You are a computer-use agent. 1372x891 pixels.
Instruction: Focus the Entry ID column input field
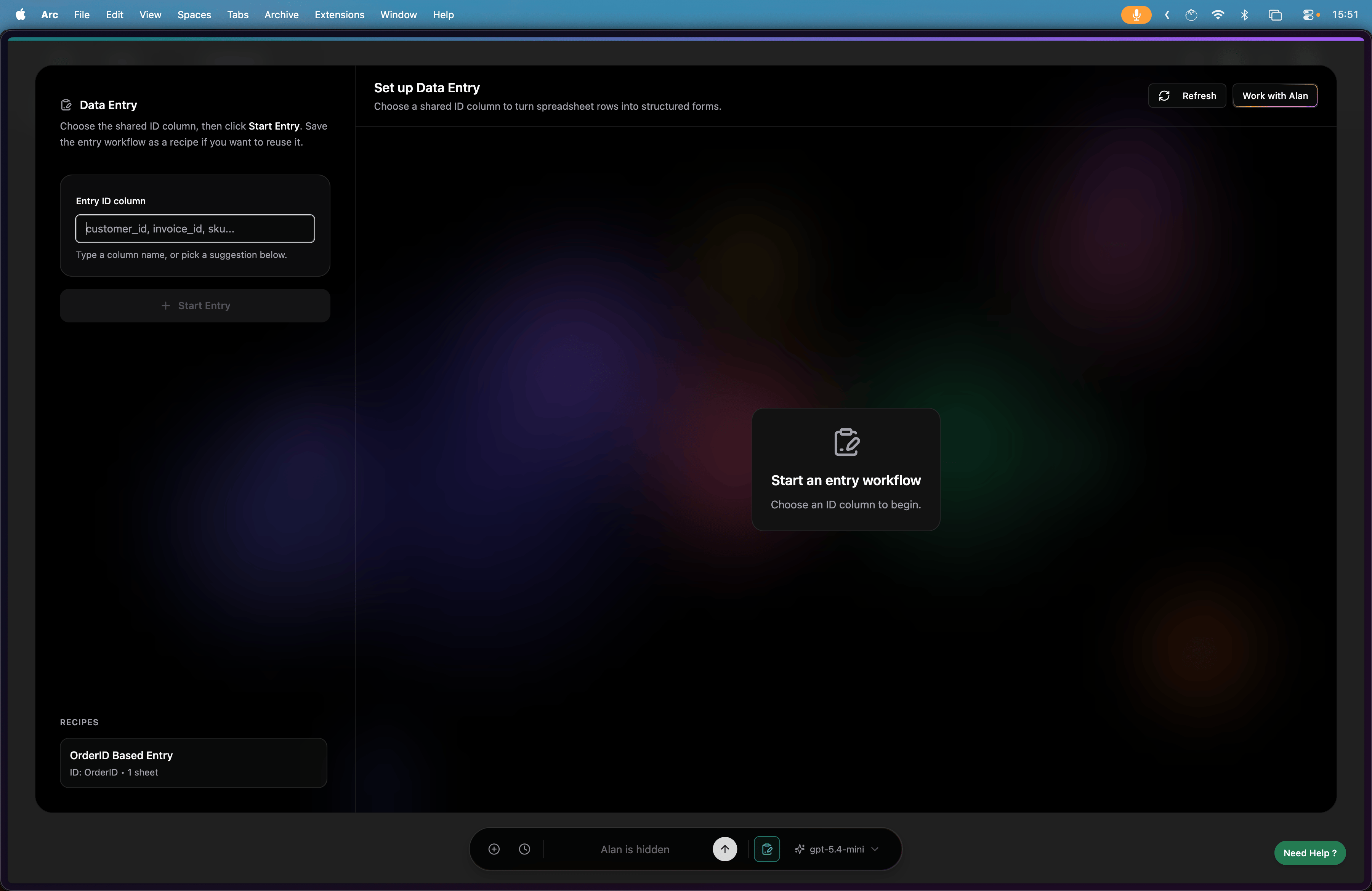[195, 229]
